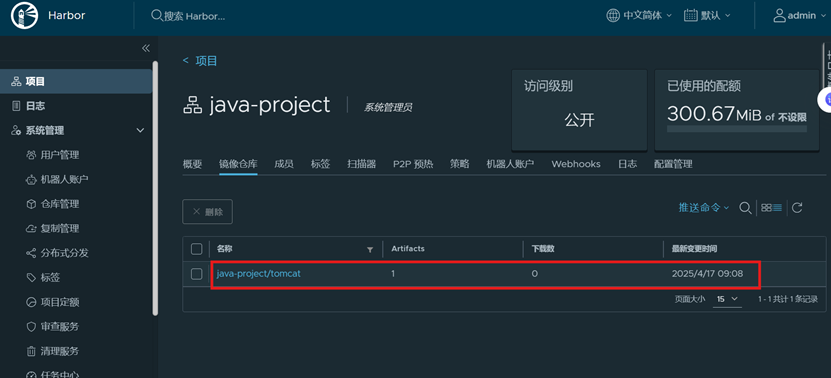Go back via the 项目 breadcrumb link
The width and height of the screenshot is (831, 378).
click(x=206, y=61)
